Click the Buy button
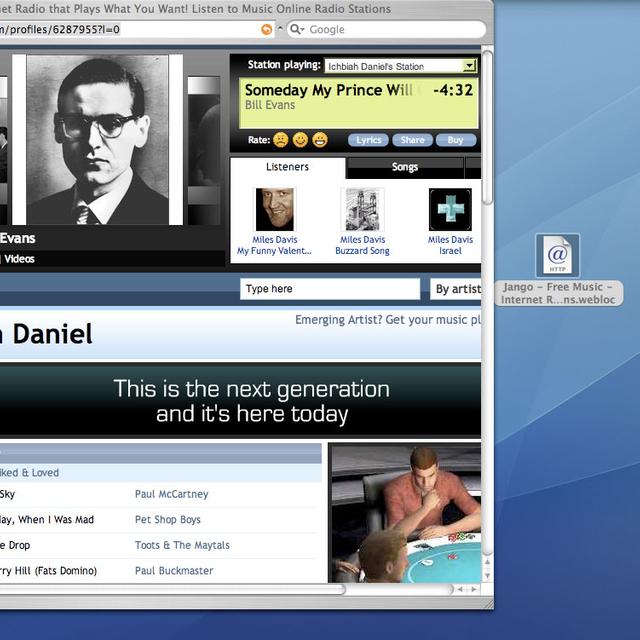Screen dimensions: 640x640 456,140
